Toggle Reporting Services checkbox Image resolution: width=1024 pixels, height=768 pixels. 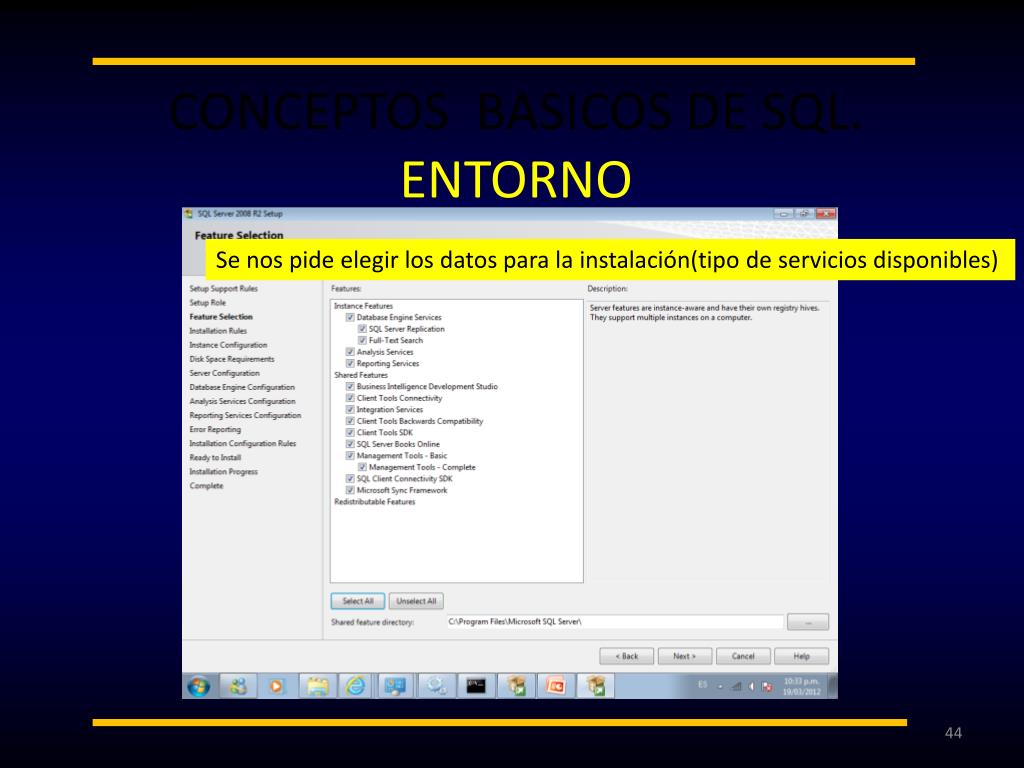(350, 364)
